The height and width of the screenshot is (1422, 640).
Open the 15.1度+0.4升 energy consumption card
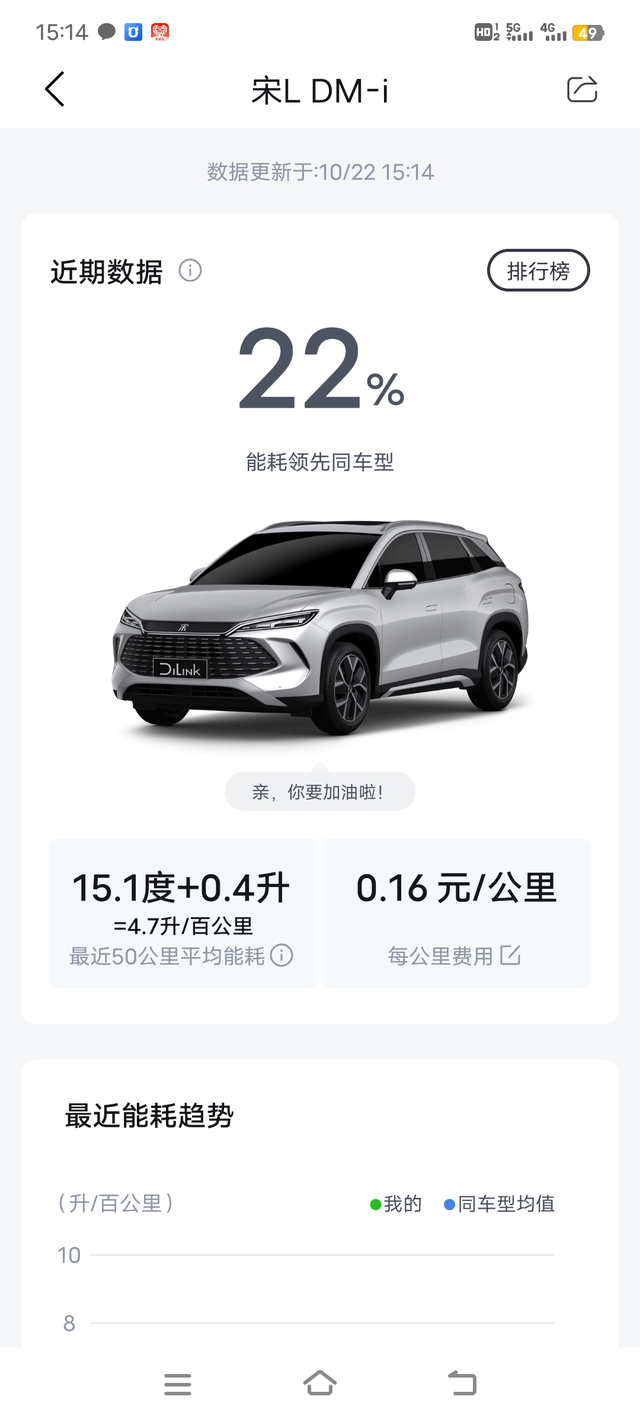(x=182, y=913)
